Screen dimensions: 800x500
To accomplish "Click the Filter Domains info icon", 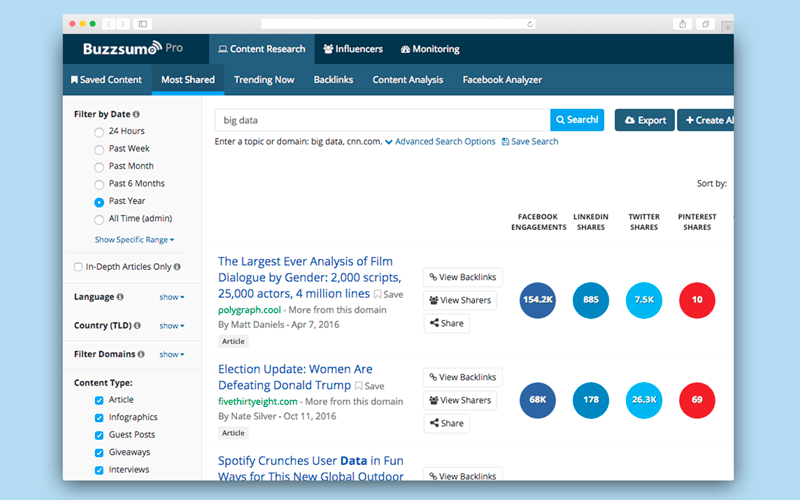I will (x=141, y=354).
